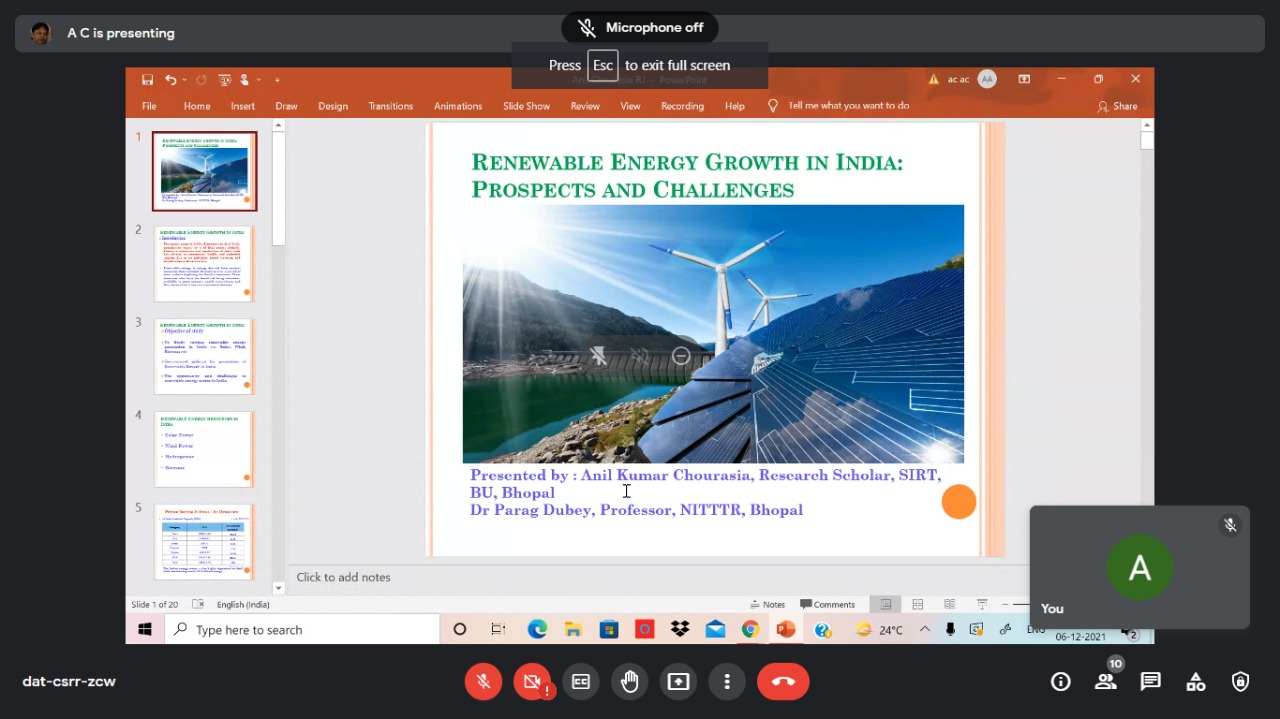
Task: Open meeting details info icon
Action: pos(1061,682)
